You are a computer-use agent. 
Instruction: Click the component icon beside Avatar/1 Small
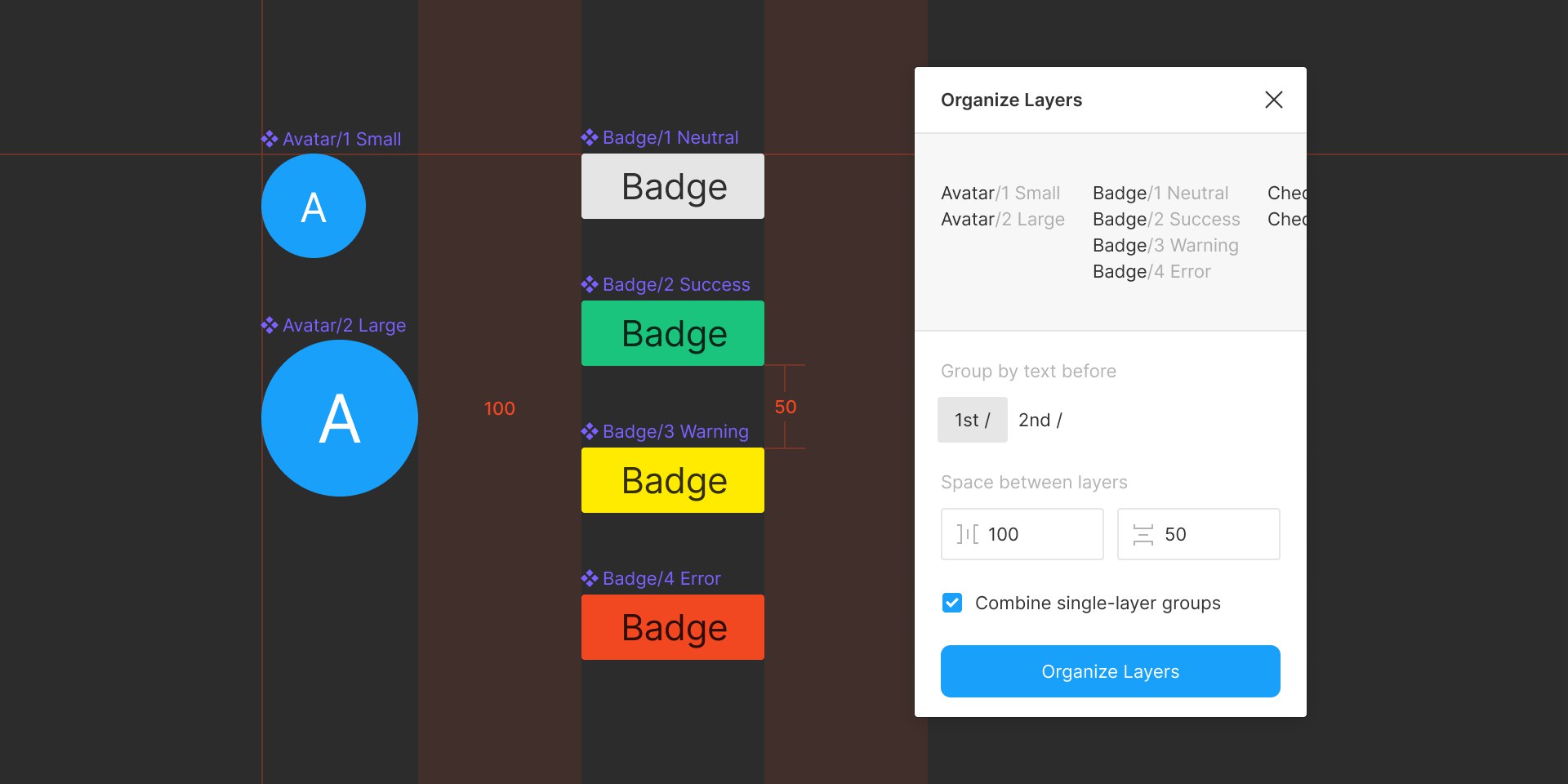(269, 139)
